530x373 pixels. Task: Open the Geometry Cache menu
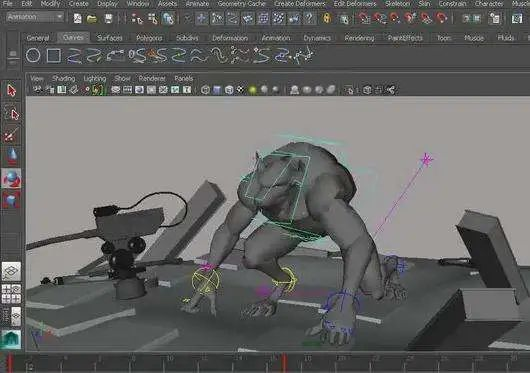[241, 4]
